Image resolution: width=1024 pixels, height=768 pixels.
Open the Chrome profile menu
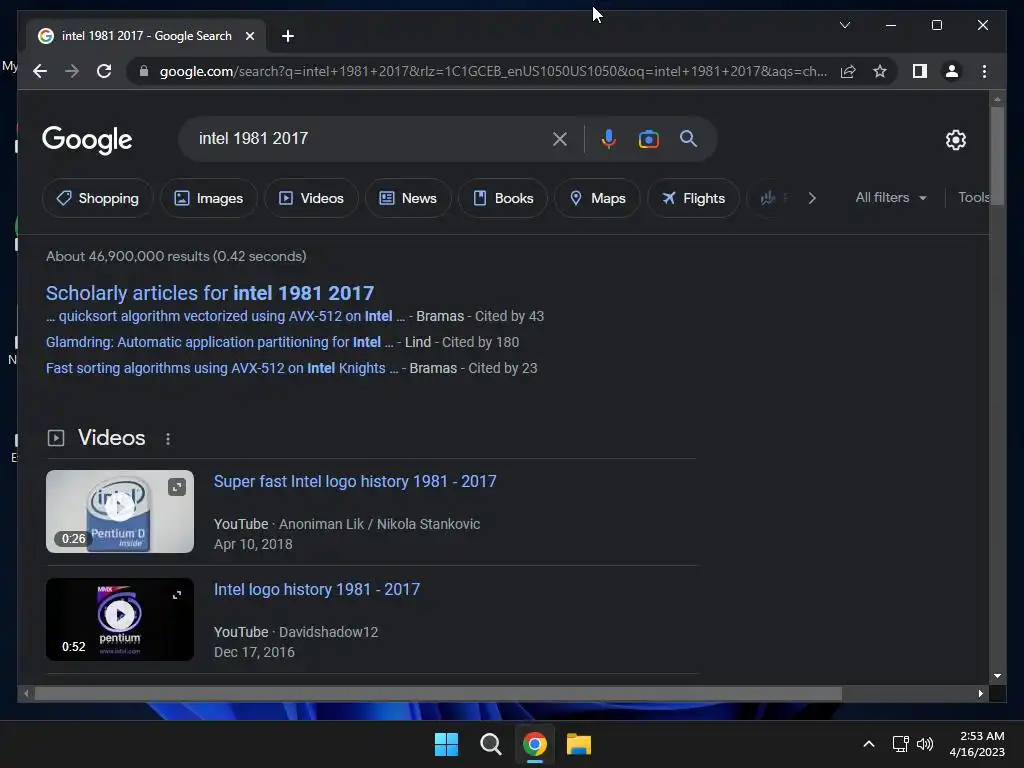coord(952,71)
